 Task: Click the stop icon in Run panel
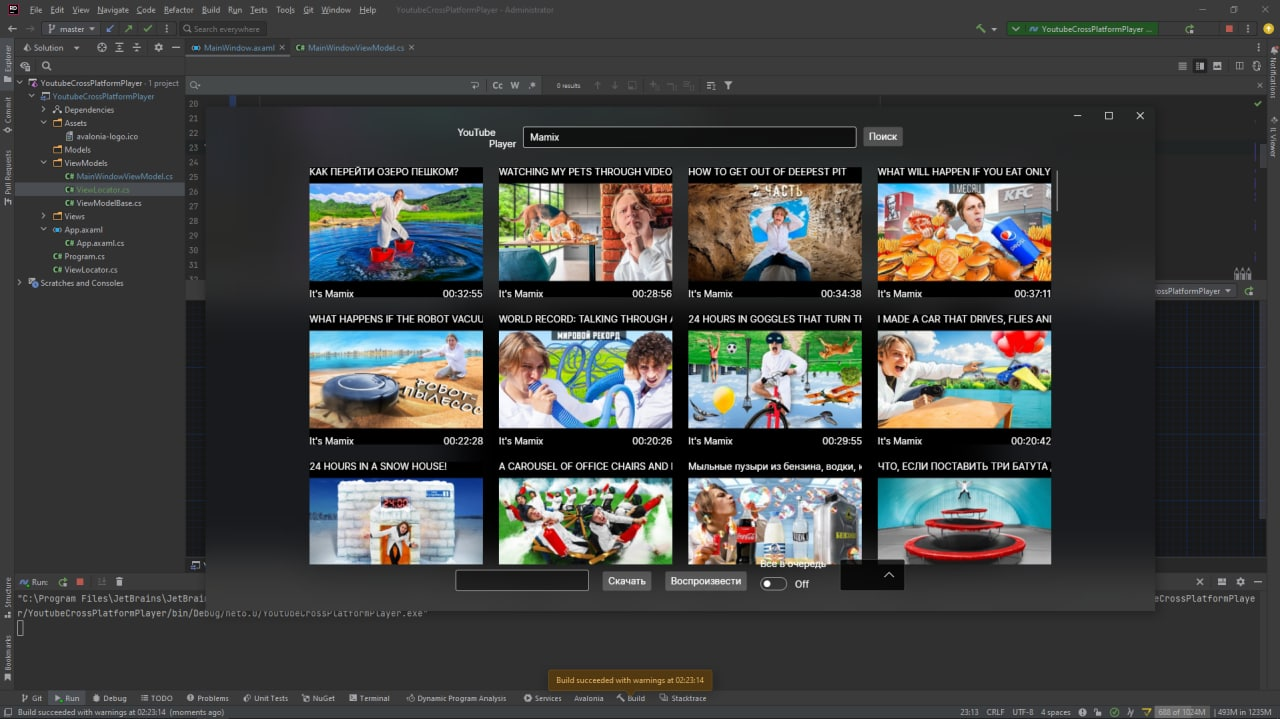point(80,582)
